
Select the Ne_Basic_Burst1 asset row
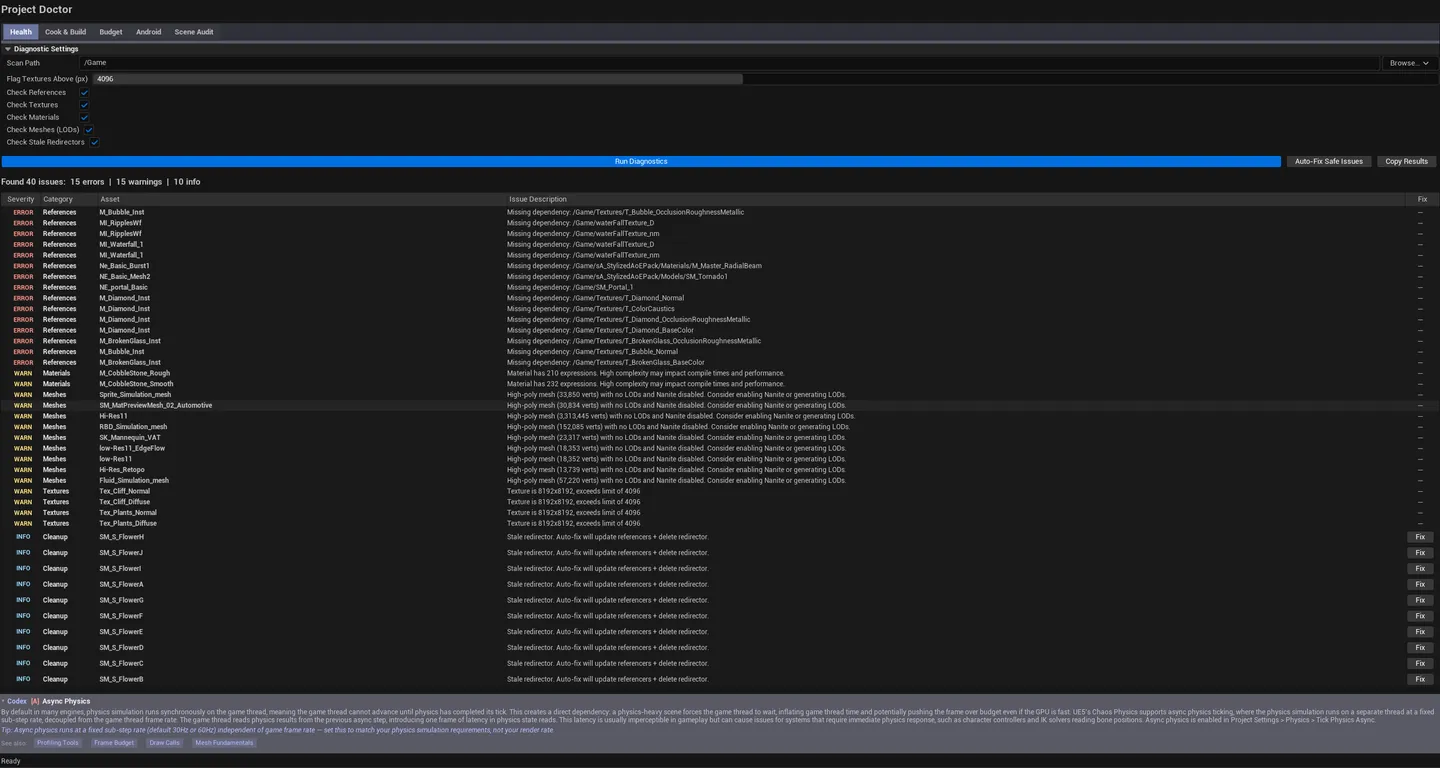tap(719, 266)
